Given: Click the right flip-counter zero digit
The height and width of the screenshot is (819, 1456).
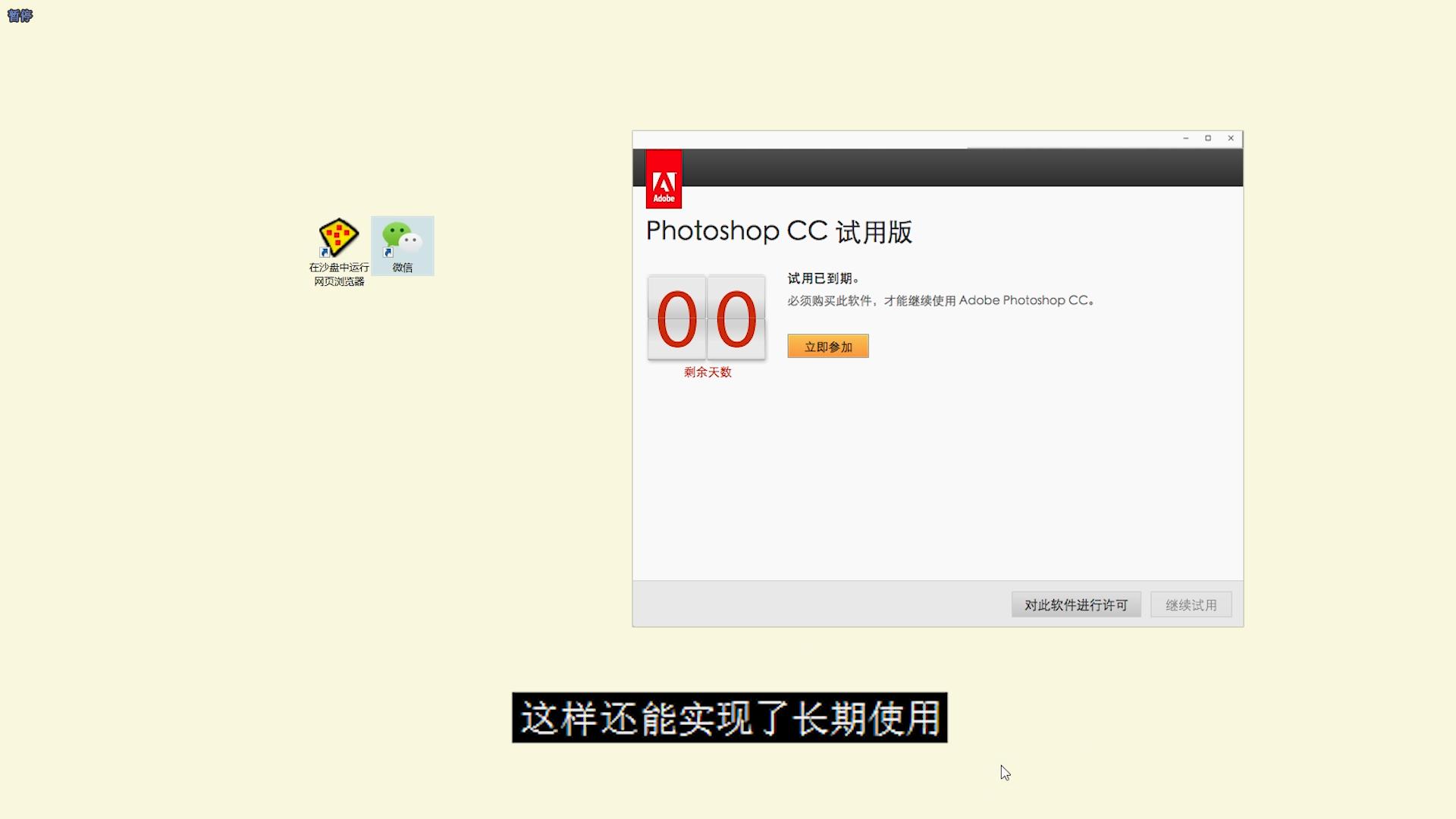Looking at the screenshot, I should [736, 318].
